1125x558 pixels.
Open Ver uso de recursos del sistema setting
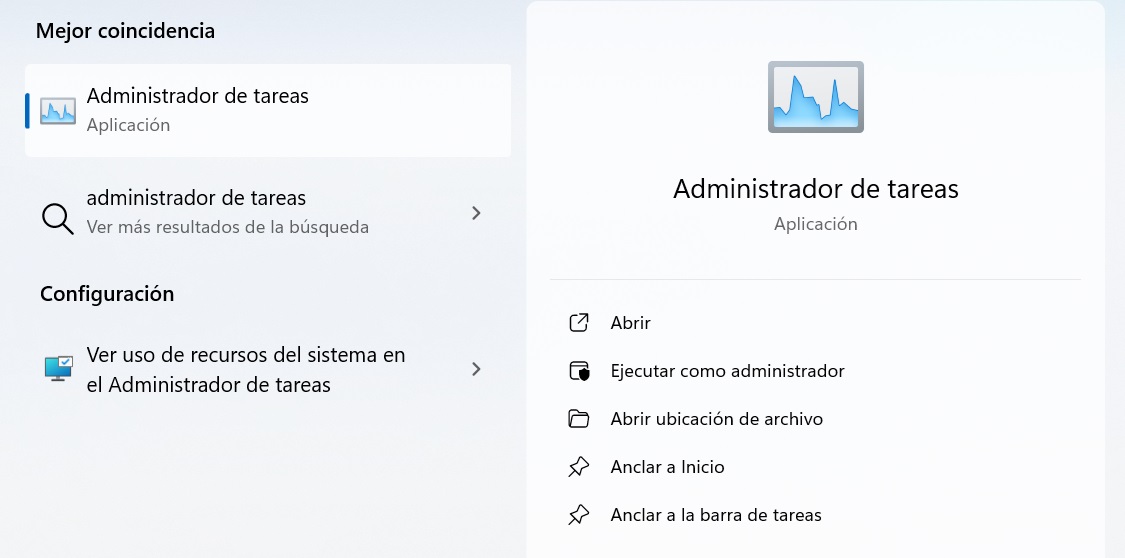click(x=246, y=369)
